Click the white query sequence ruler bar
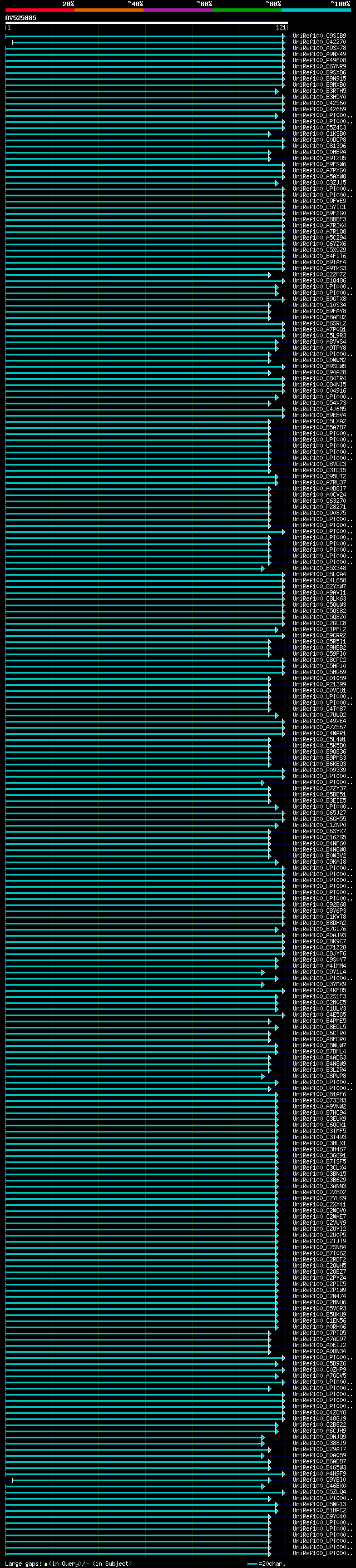The height and width of the screenshot is (1568, 356). (147, 23)
